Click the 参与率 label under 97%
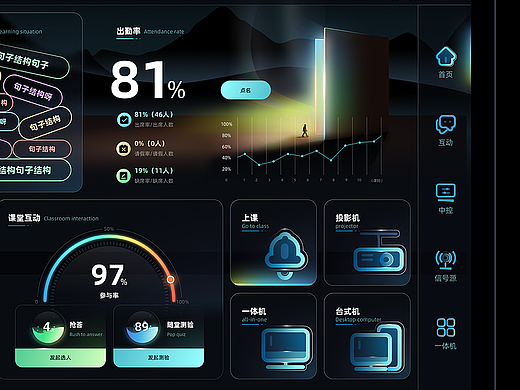The image size is (520, 390). point(109,296)
